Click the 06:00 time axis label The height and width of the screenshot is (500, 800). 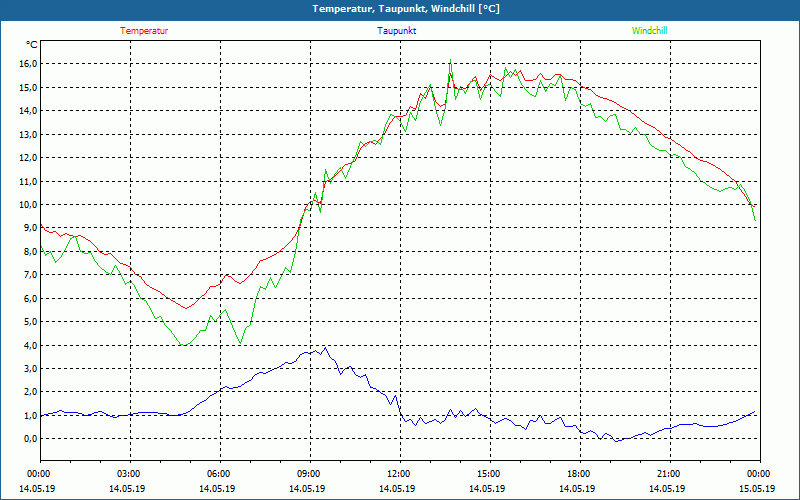(x=218, y=474)
